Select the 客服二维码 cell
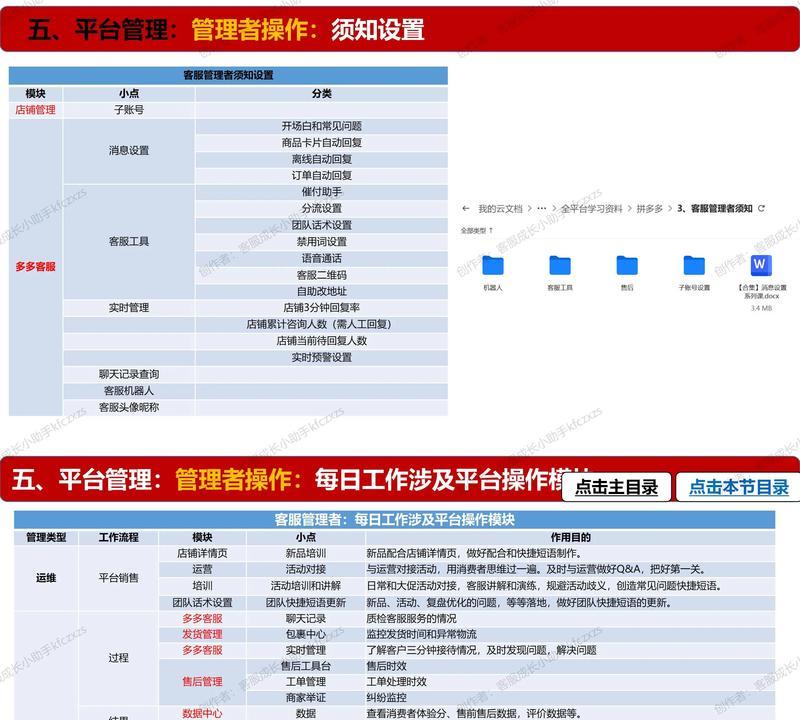The image size is (800, 720). click(321, 275)
